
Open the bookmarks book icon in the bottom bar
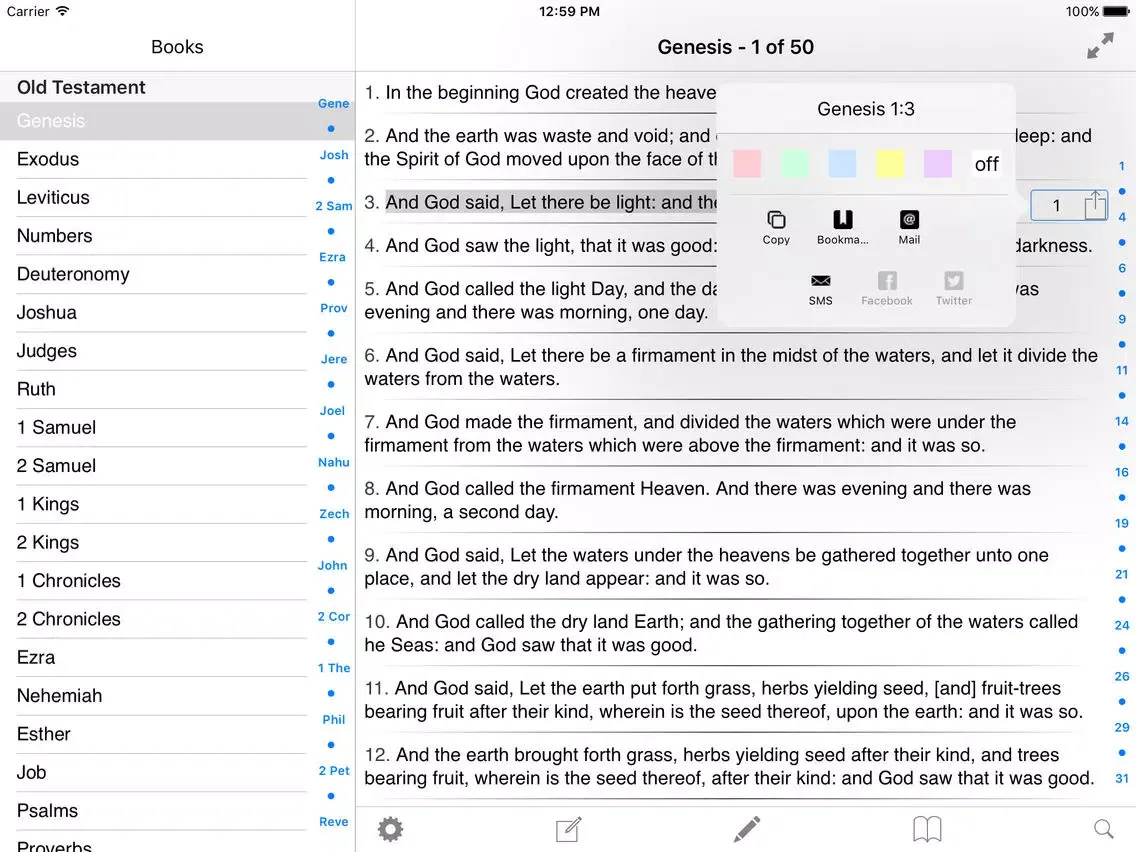pyautogui.click(x=927, y=829)
